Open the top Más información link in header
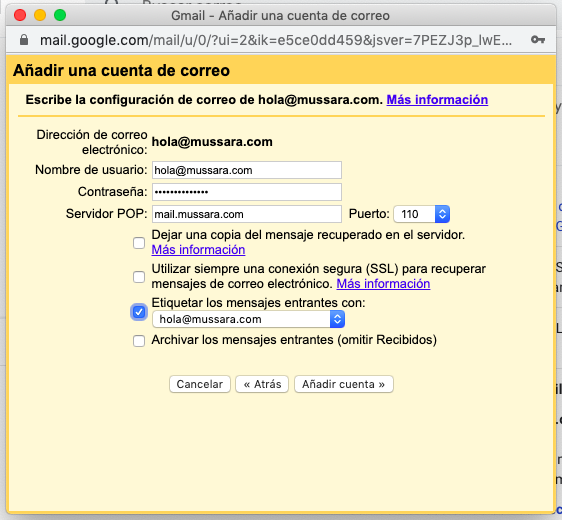The image size is (562, 520). coord(437,100)
